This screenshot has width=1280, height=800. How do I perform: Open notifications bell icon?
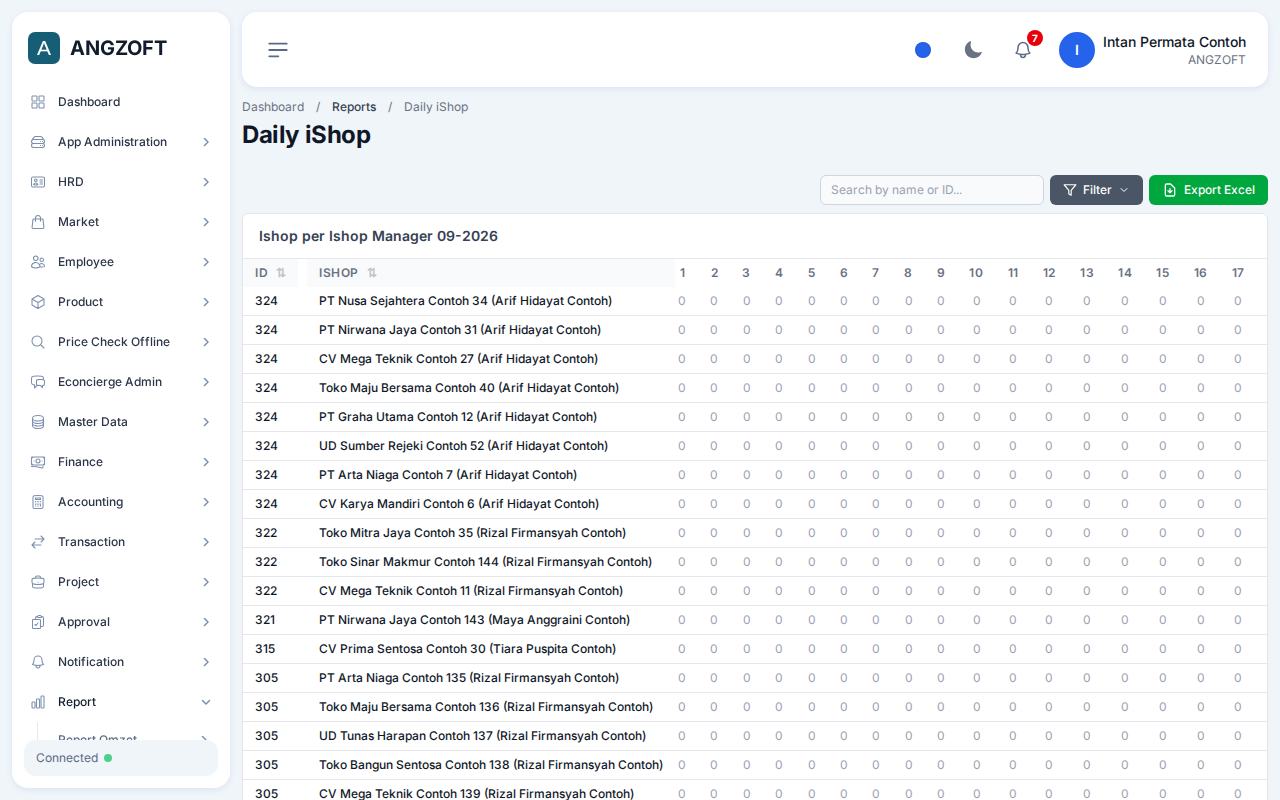[1023, 50]
